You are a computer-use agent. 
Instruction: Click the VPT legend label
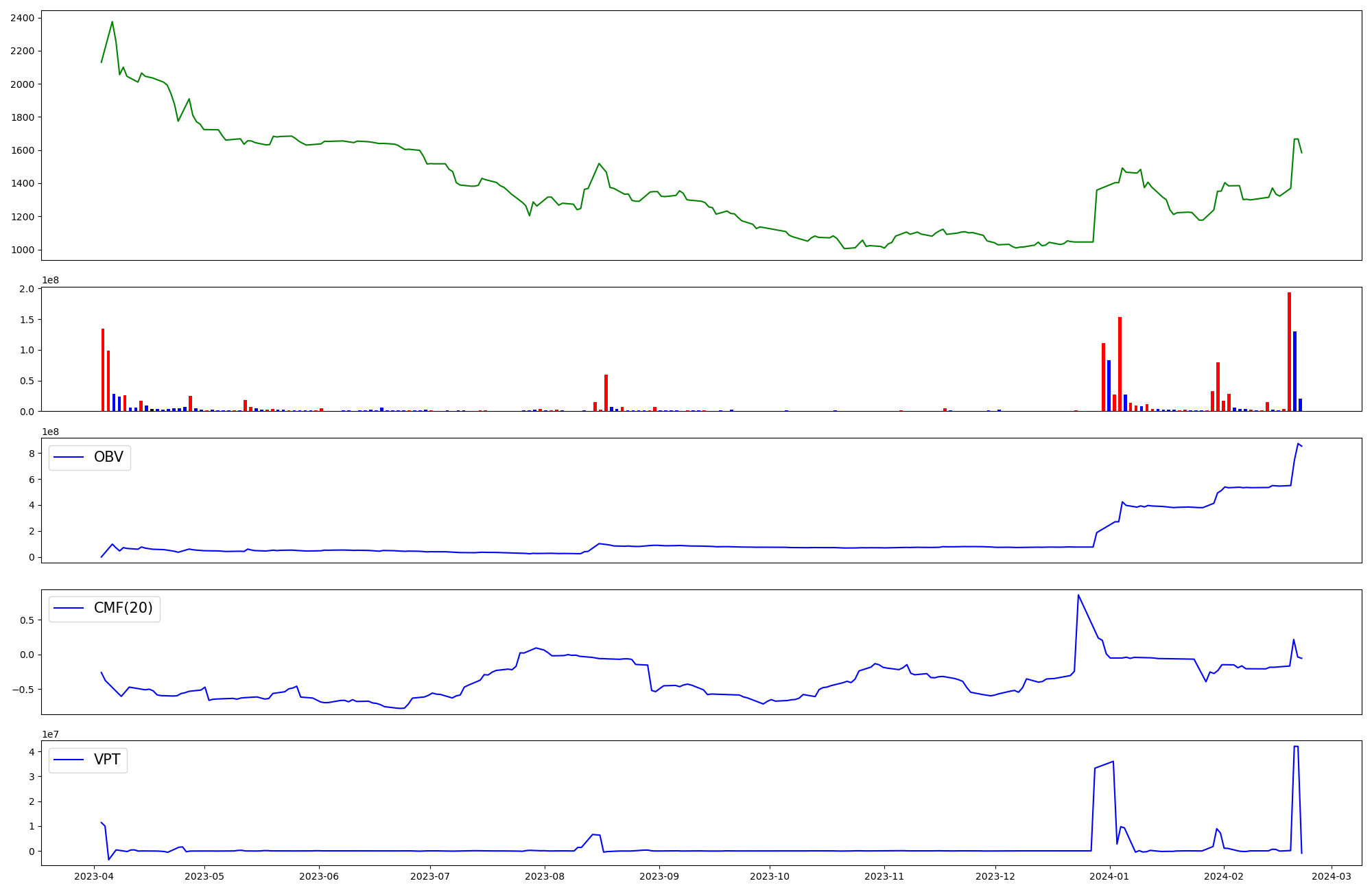pyautogui.click(x=107, y=760)
